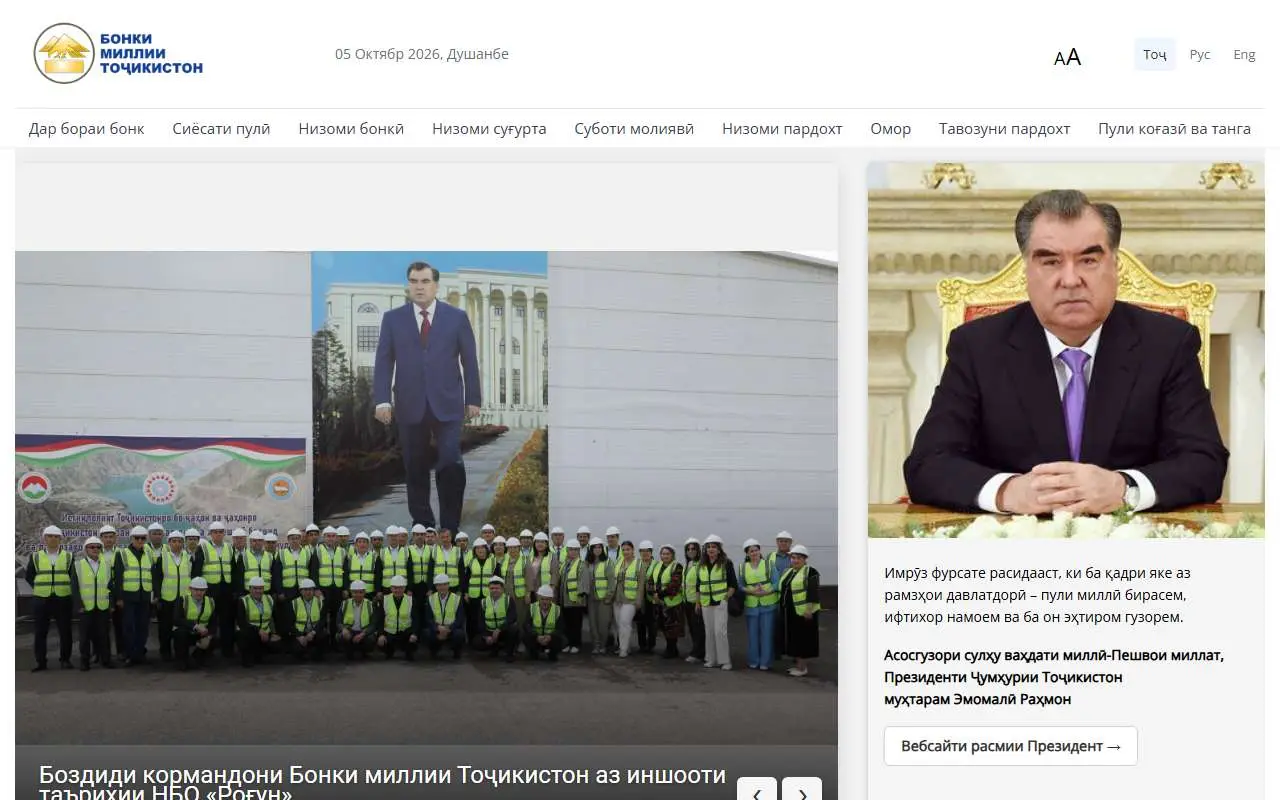Click the Асосгузори сулҳу ваҳдати миллӣ caption
This screenshot has height=800, width=1280.
tap(1054, 677)
